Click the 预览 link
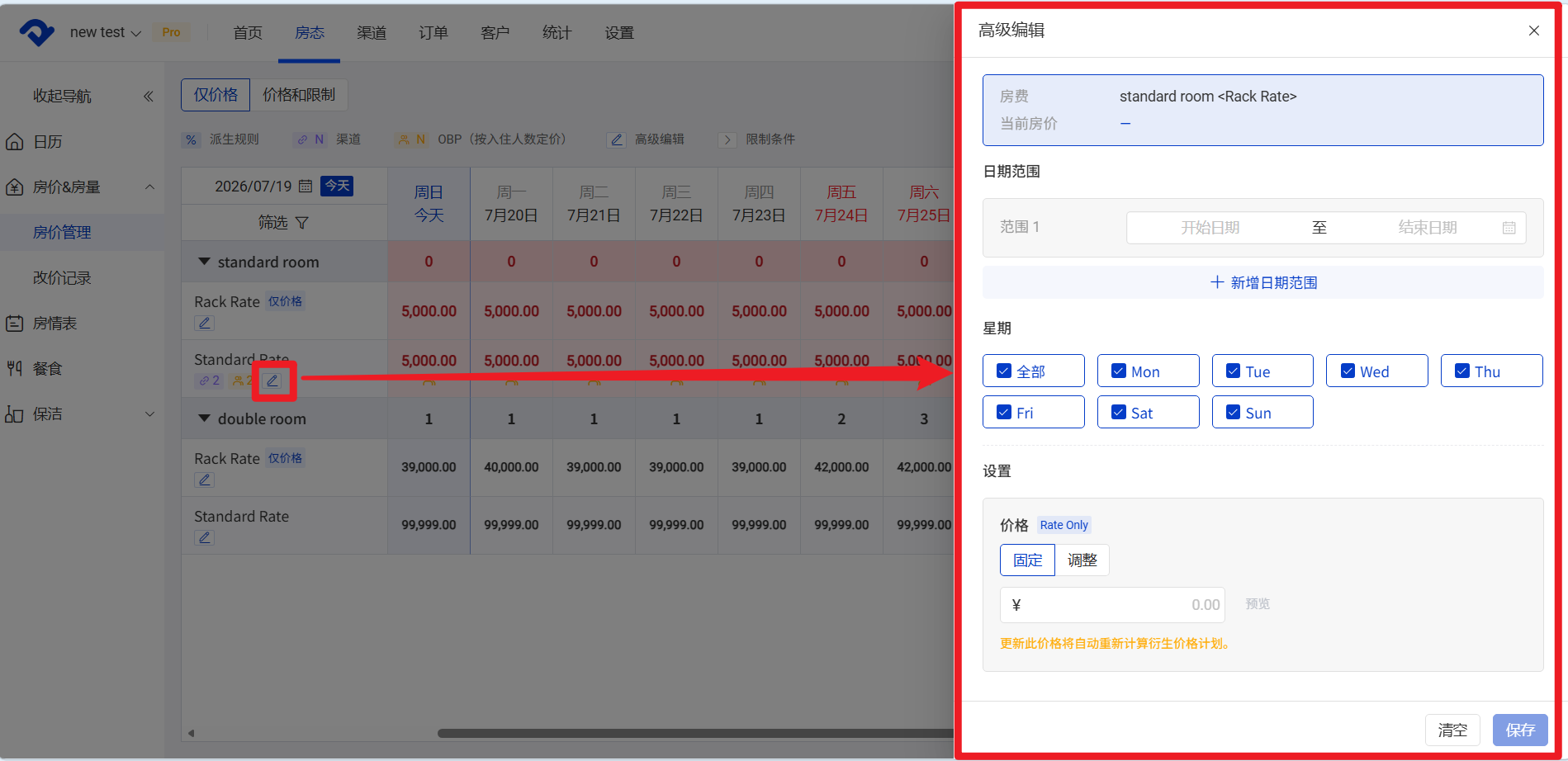1568x761 pixels. pos(1258,604)
